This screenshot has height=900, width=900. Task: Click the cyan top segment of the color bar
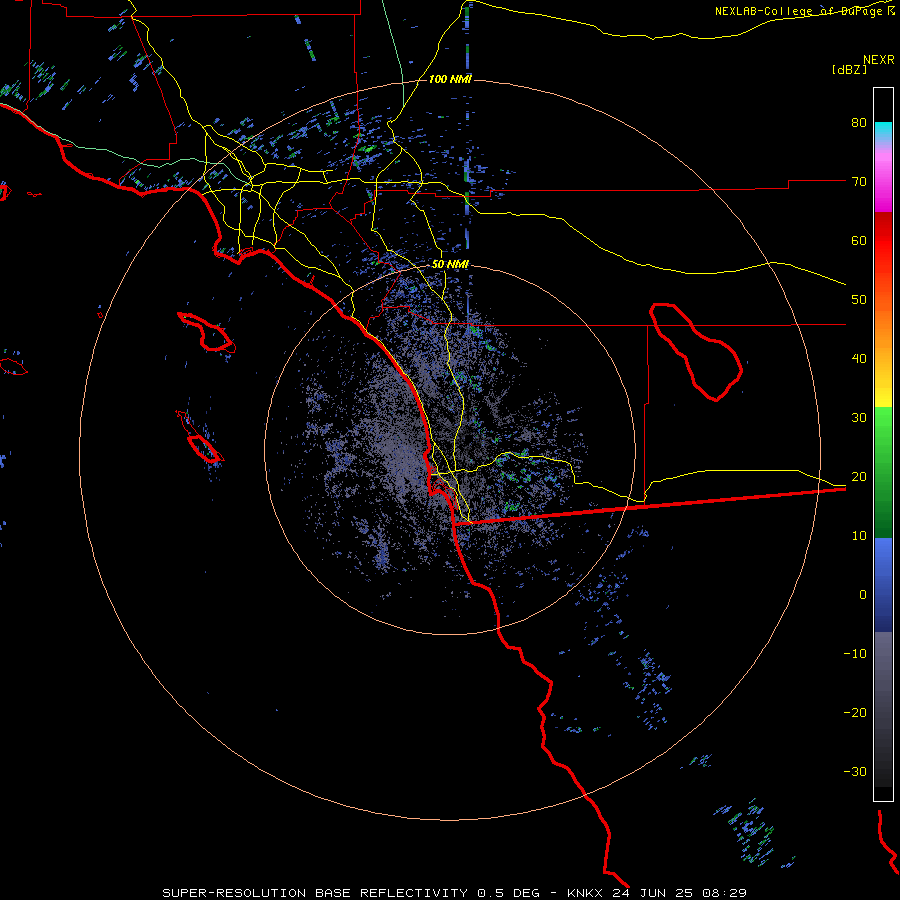tap(883, 131)
